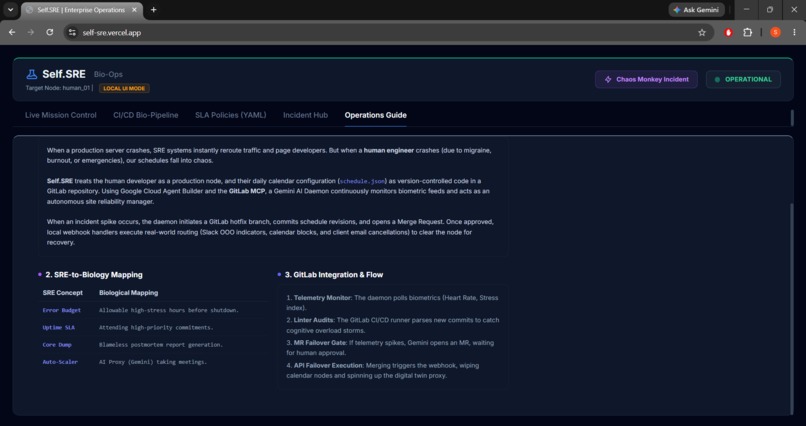806x426 pixels.
Task: Click the Error Budget table cell
Action: click(x=62, y=310)
